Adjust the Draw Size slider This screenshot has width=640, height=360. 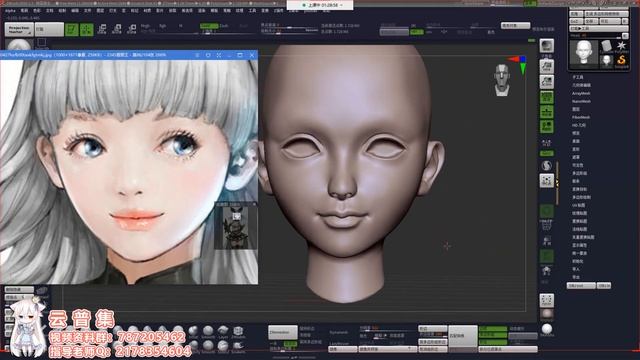point(289,31)
